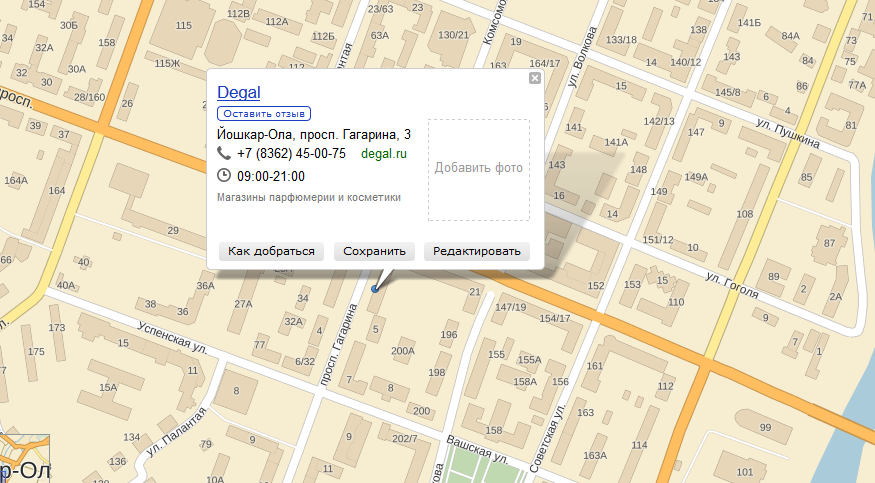
Task: Click the phone number +7 (8362) 45-00-75
Action: click(291, 153)
